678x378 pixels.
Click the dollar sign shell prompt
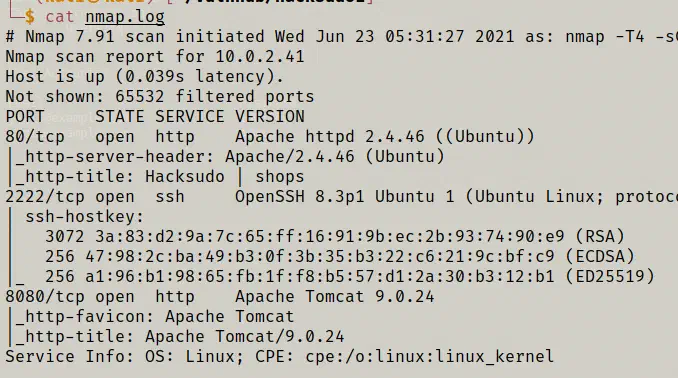[x=29, y=16]
